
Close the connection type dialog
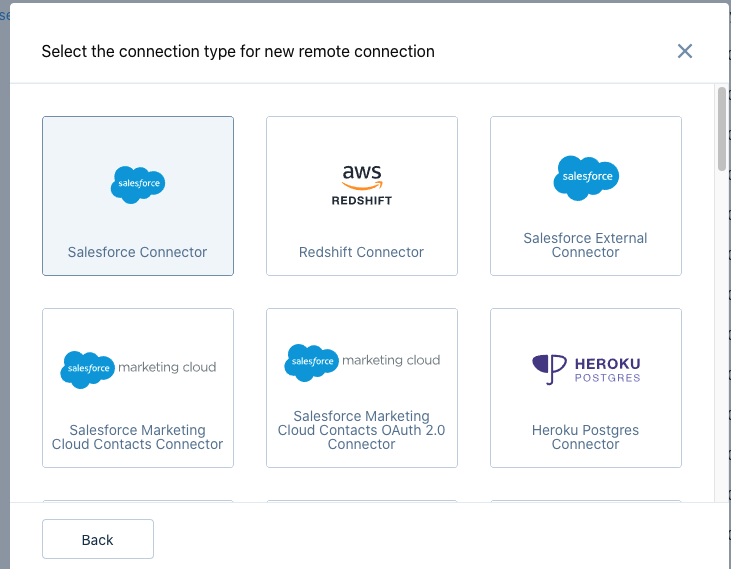685,51
